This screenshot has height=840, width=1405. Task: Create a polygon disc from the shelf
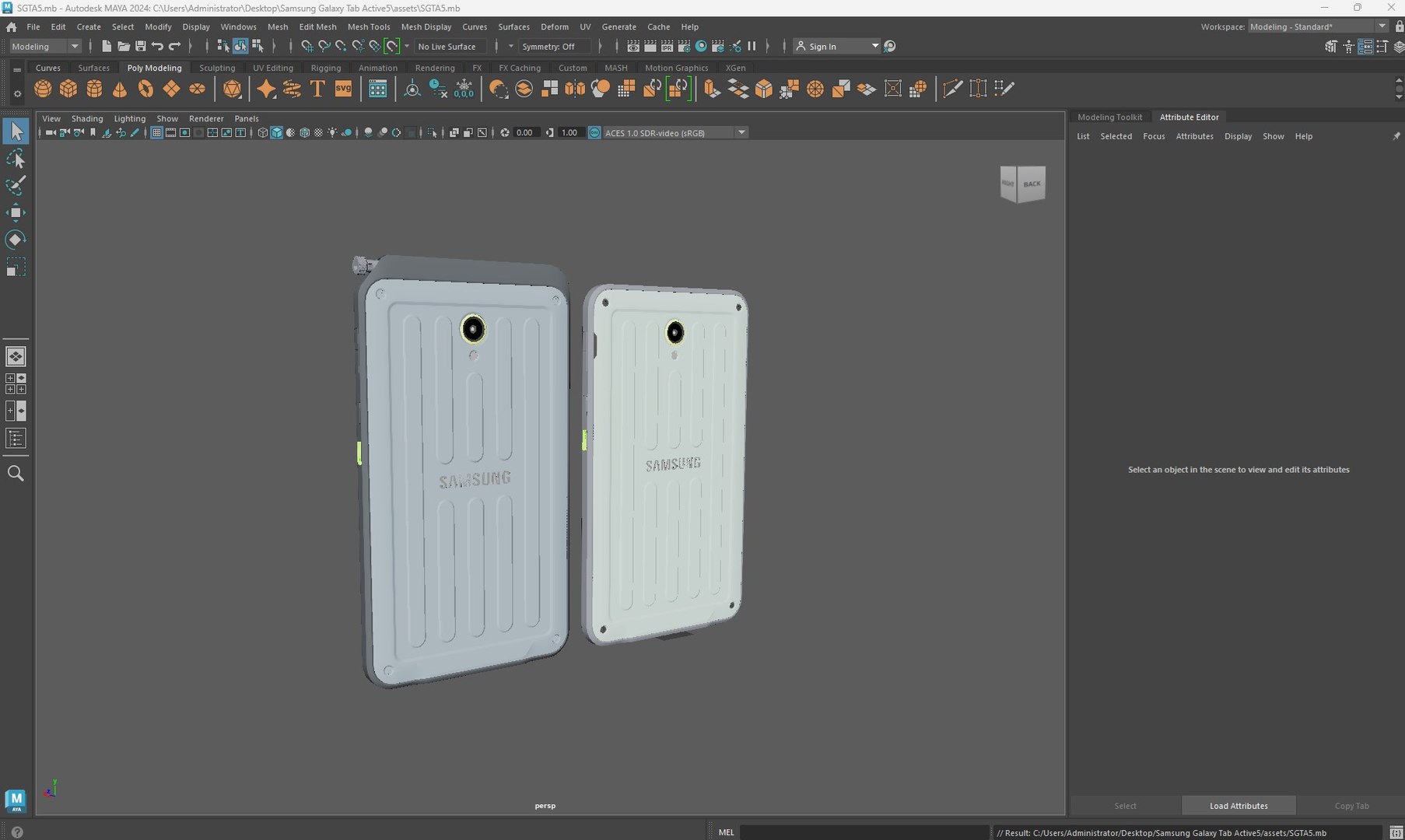coord(197,89)
